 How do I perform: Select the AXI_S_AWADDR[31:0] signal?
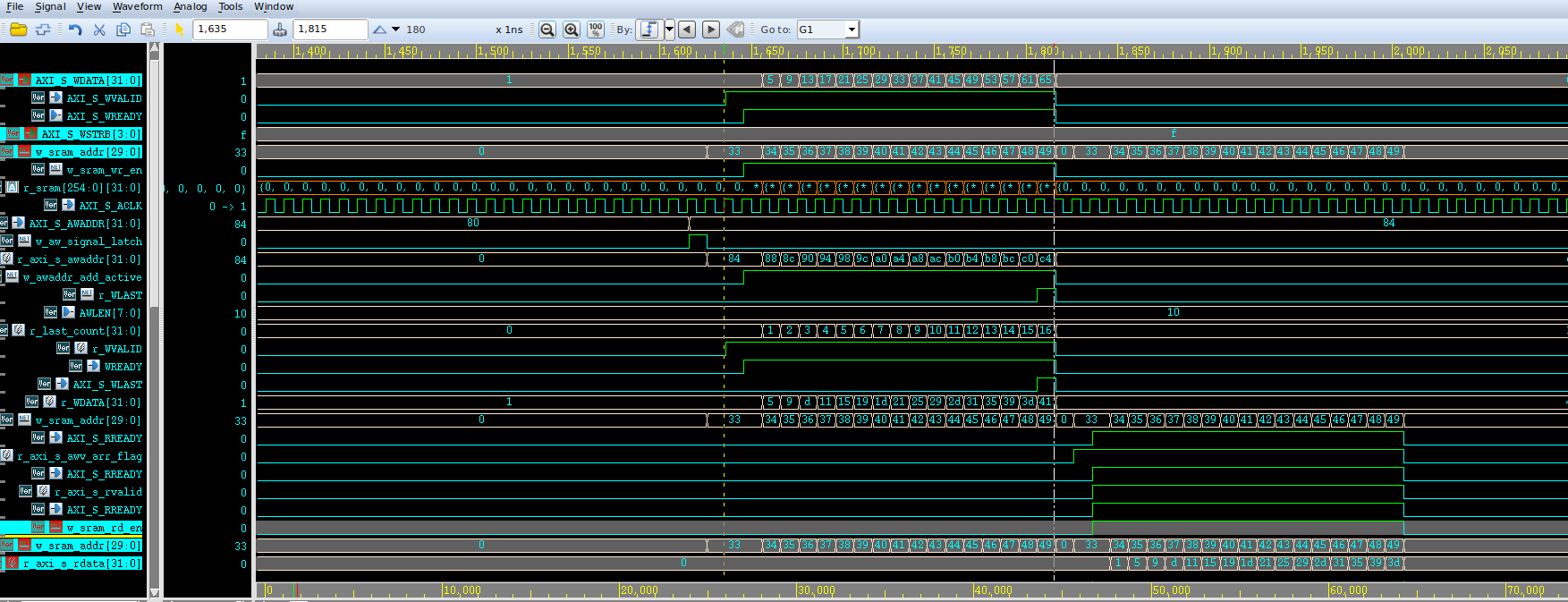(x=85, y=223)
